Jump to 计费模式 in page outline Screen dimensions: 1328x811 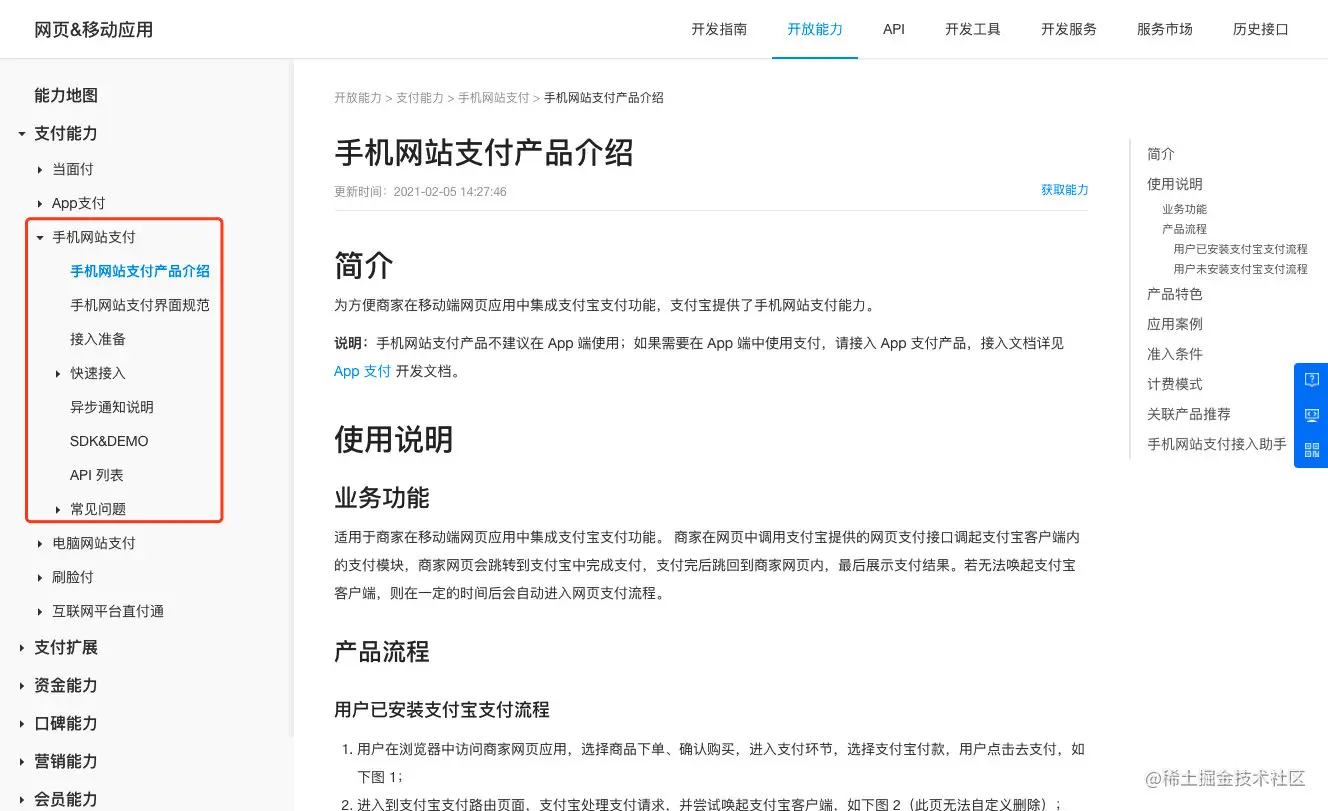point(1175,384)
